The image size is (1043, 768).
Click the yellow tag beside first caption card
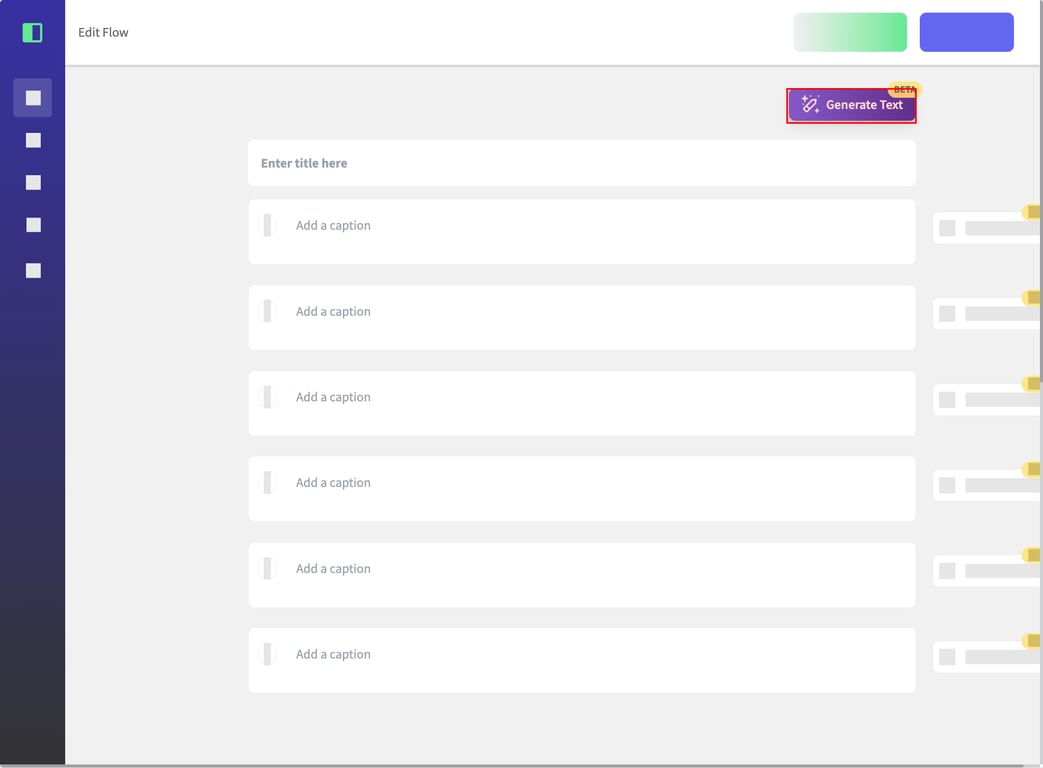(x=1031, y=212)
